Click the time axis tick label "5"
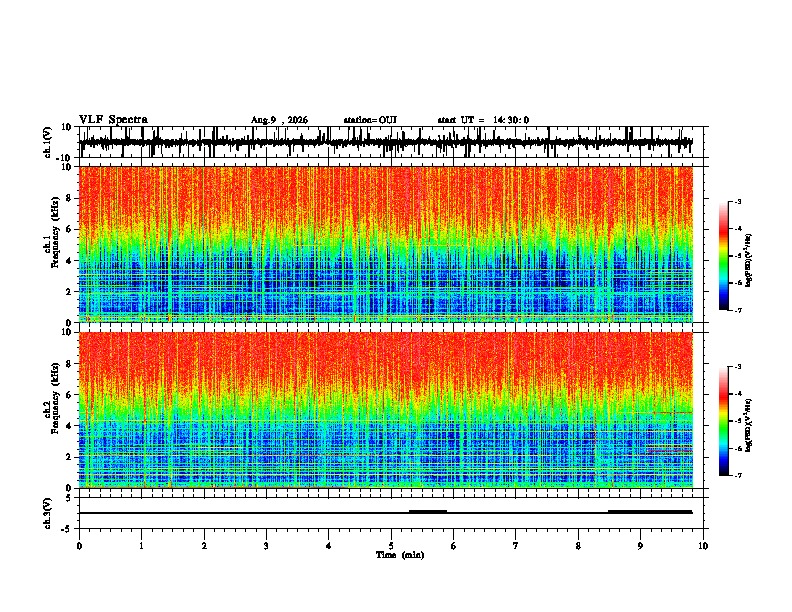The height and width of the screenshot is (612, 792). pos(391,546)
